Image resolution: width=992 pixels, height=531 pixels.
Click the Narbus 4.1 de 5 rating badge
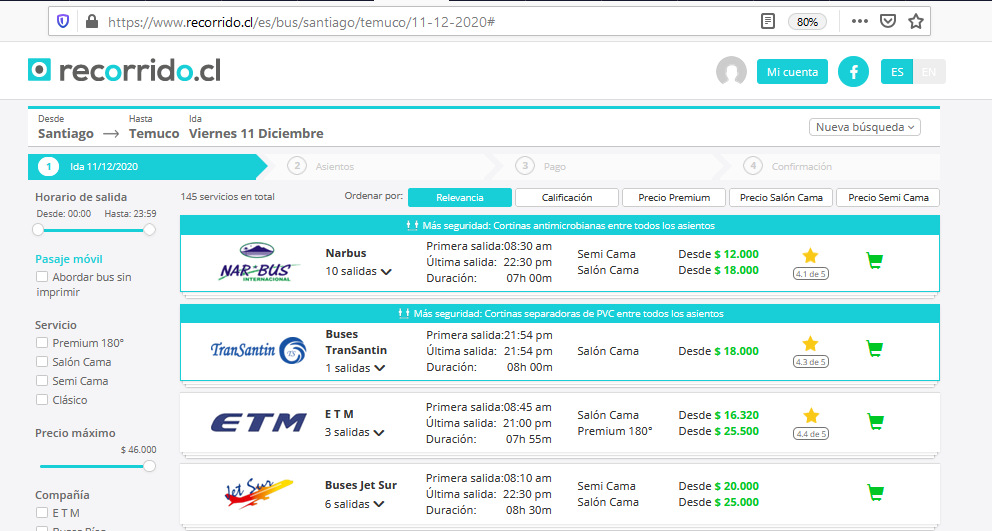pos(810,274)
